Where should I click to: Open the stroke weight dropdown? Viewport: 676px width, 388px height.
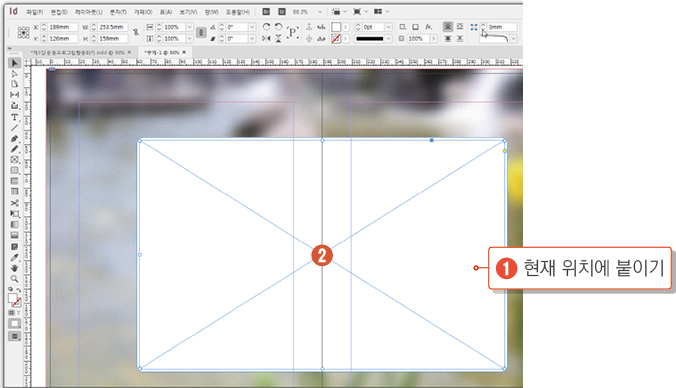(388, 27)
